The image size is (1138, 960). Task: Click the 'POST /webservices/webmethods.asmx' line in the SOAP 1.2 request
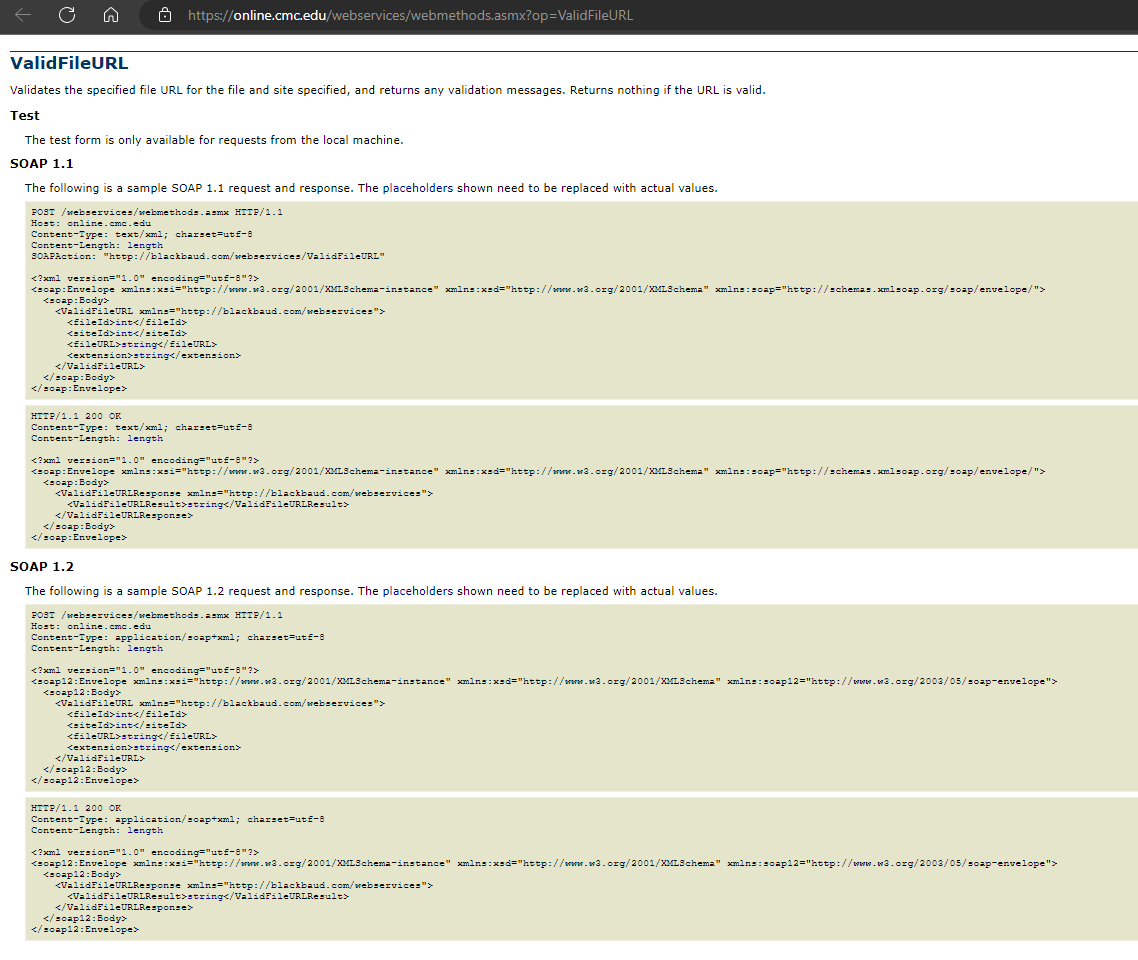tap(157, 615)
